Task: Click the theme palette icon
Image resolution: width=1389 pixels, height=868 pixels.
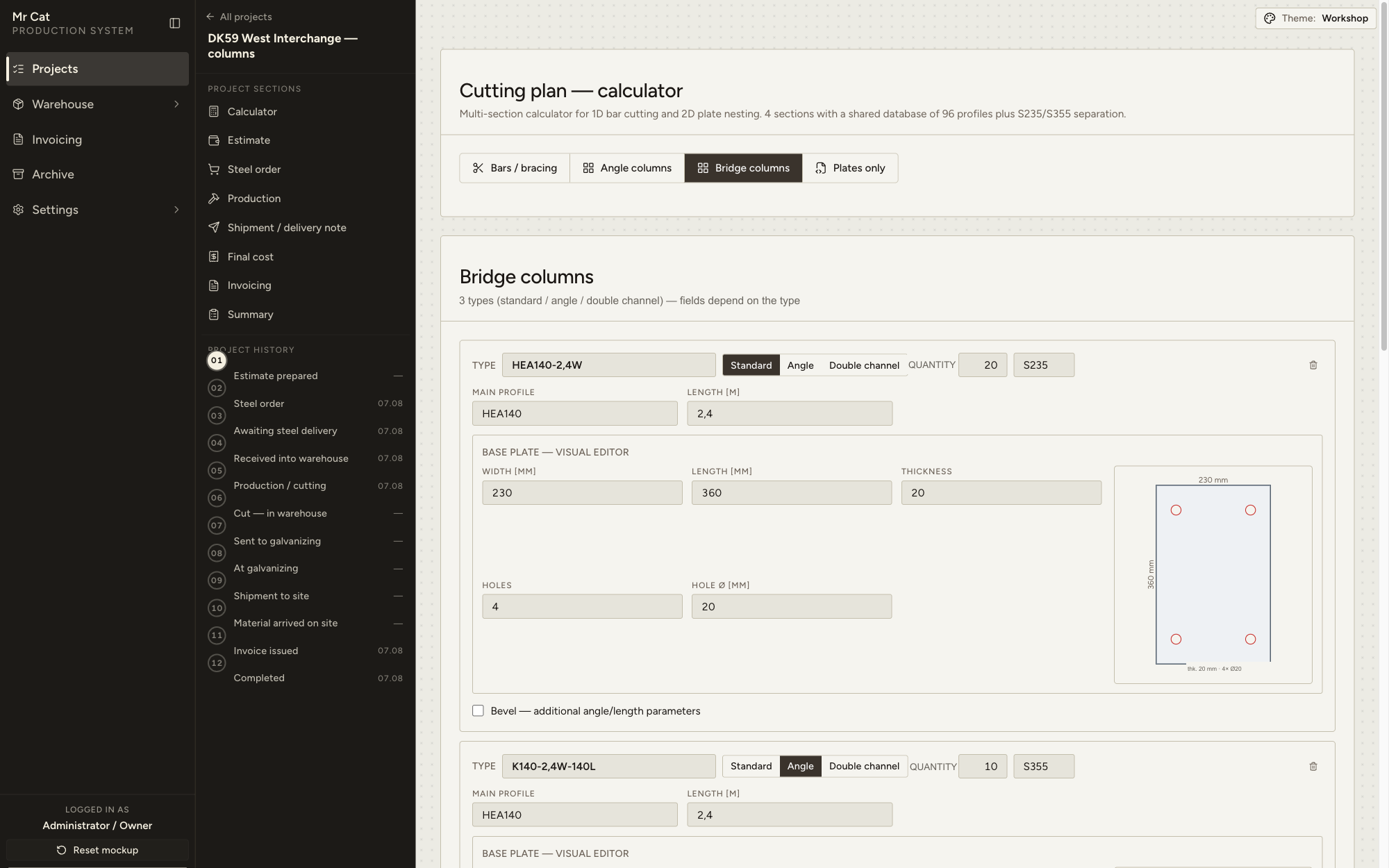Action: click(x=1270, y=19)
